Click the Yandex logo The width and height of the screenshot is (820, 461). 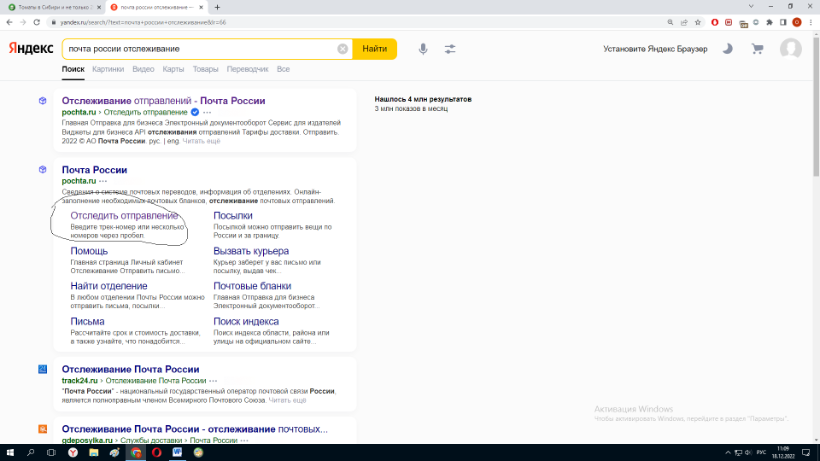(x=31, y=48)
